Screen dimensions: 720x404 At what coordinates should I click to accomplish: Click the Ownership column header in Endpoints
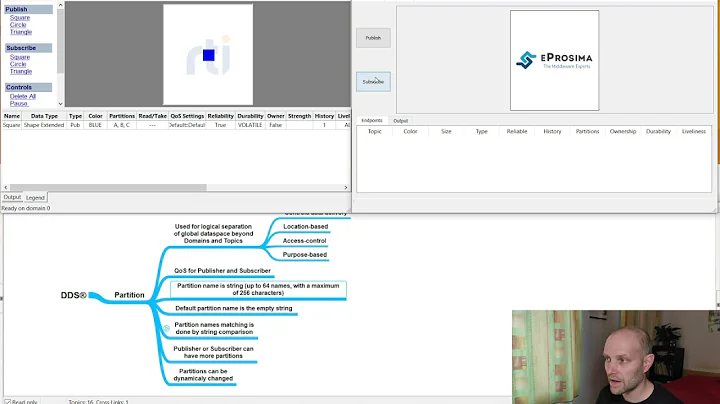[623, 131]
